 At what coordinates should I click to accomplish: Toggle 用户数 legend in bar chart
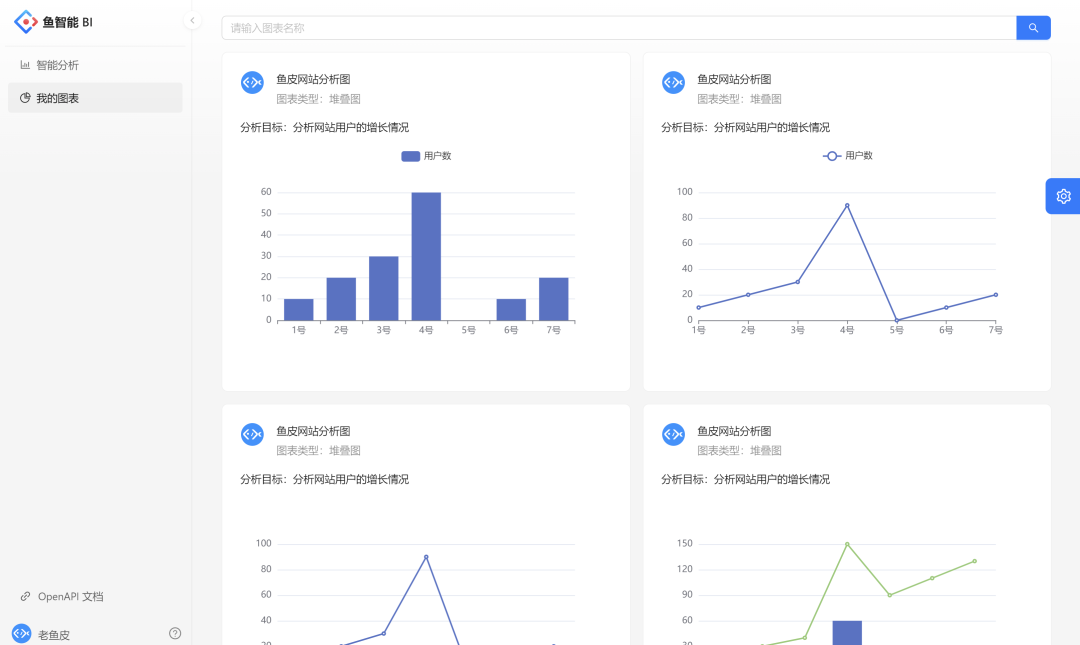tap(426, 156)
